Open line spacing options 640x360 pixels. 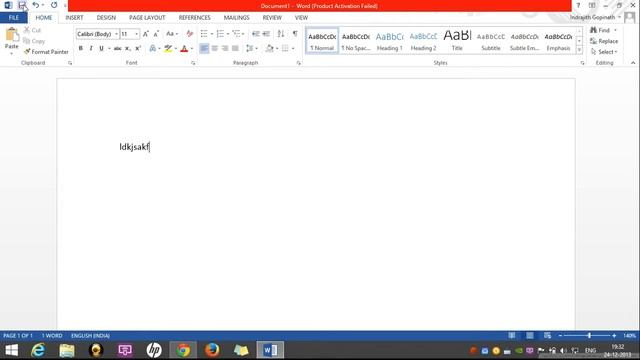[x=252, y=48]
